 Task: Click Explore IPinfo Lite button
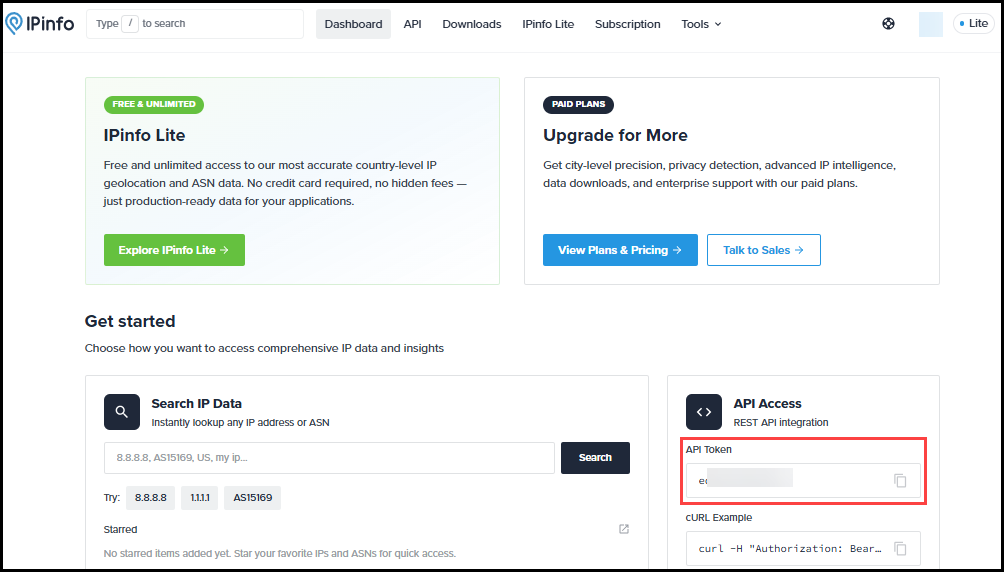pyautogui.click(x=174, y=250)
